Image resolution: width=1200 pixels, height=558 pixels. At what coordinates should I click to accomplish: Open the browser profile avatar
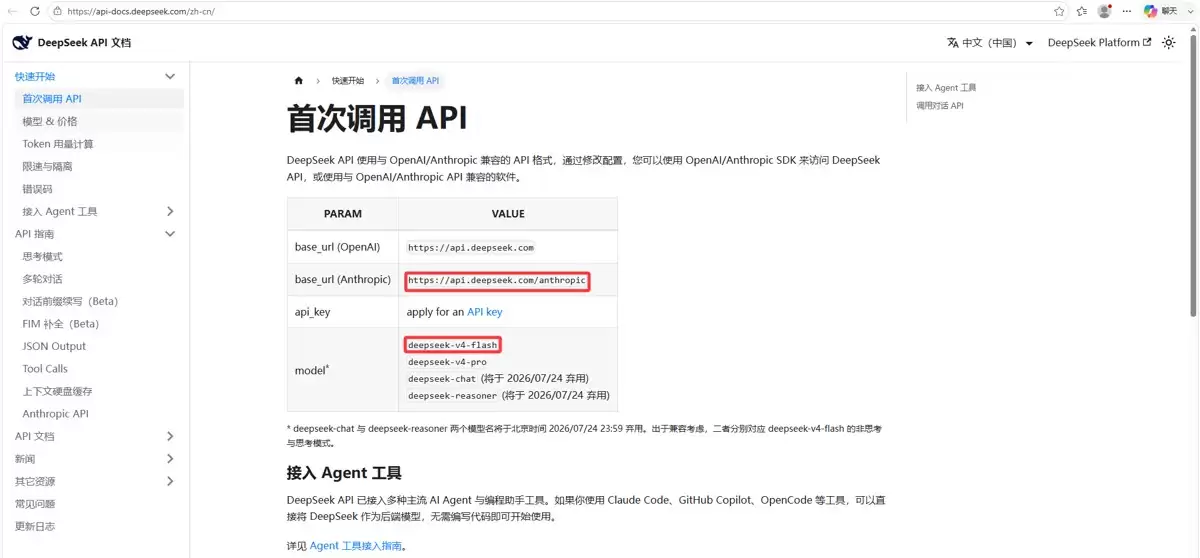coord(1104,11)
